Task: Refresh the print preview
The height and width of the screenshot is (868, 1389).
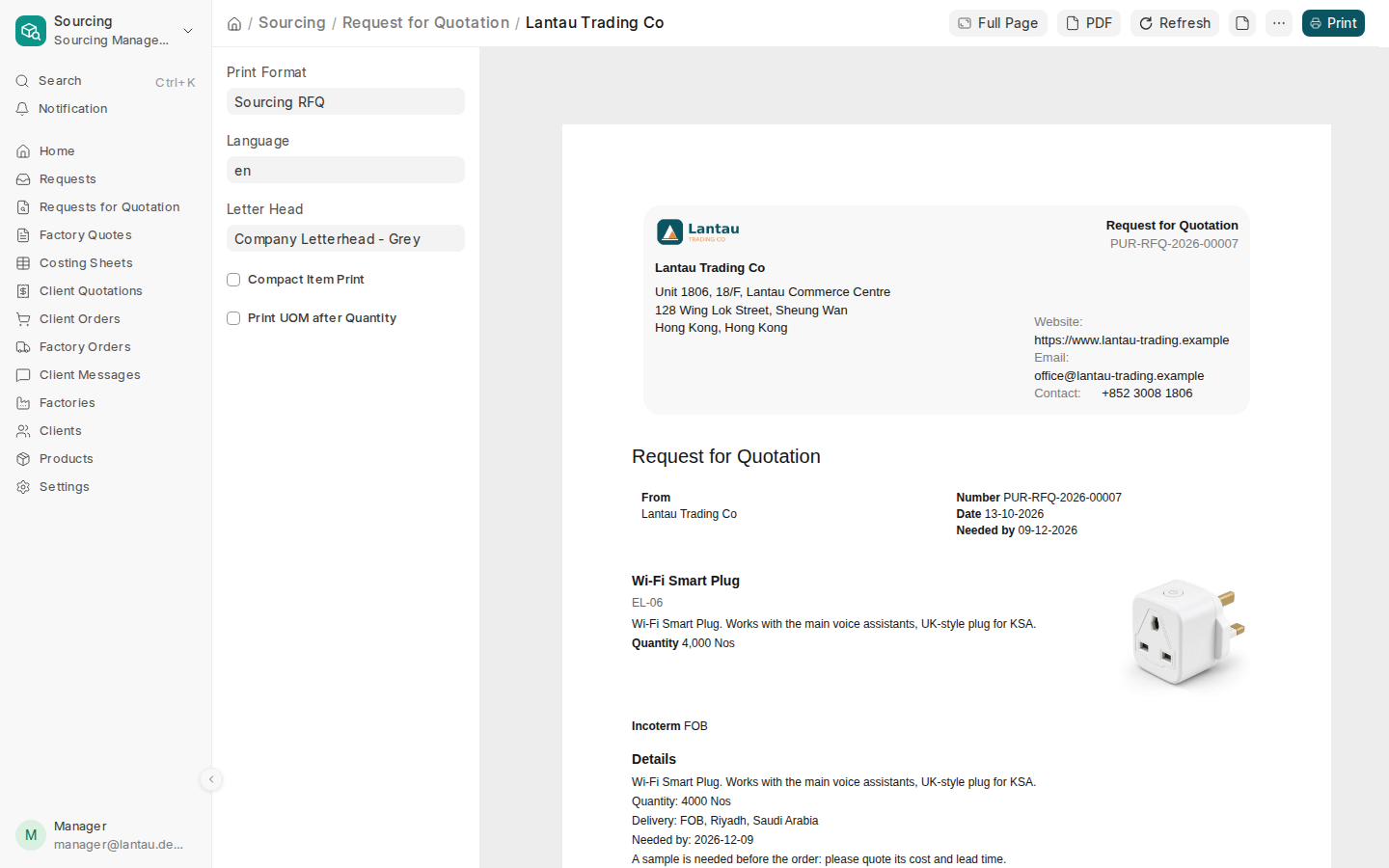Action: tap(1175, 23)
